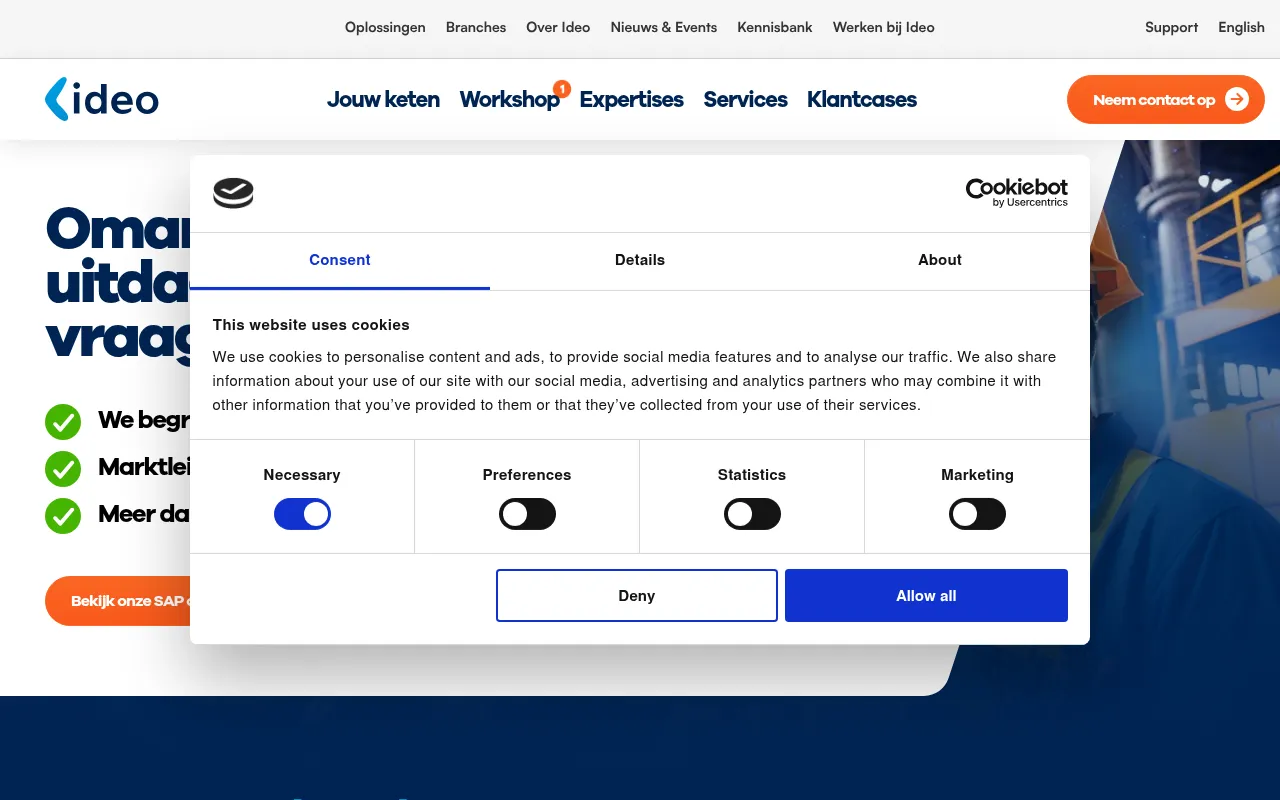Click the Ideo logo in header
1280x800 pixels.
[102, 99]
